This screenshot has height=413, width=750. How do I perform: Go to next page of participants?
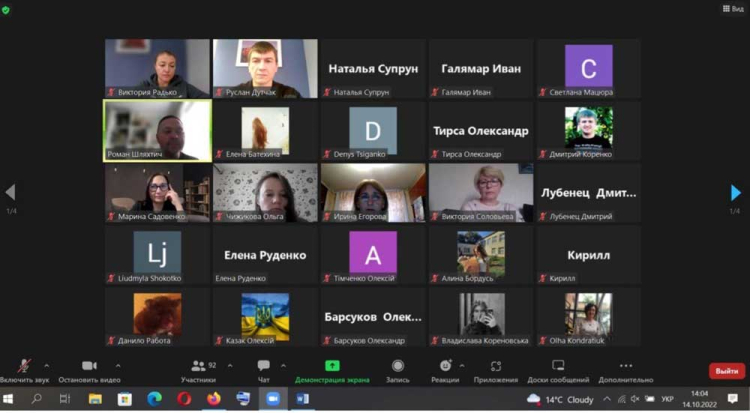(736, 193)
